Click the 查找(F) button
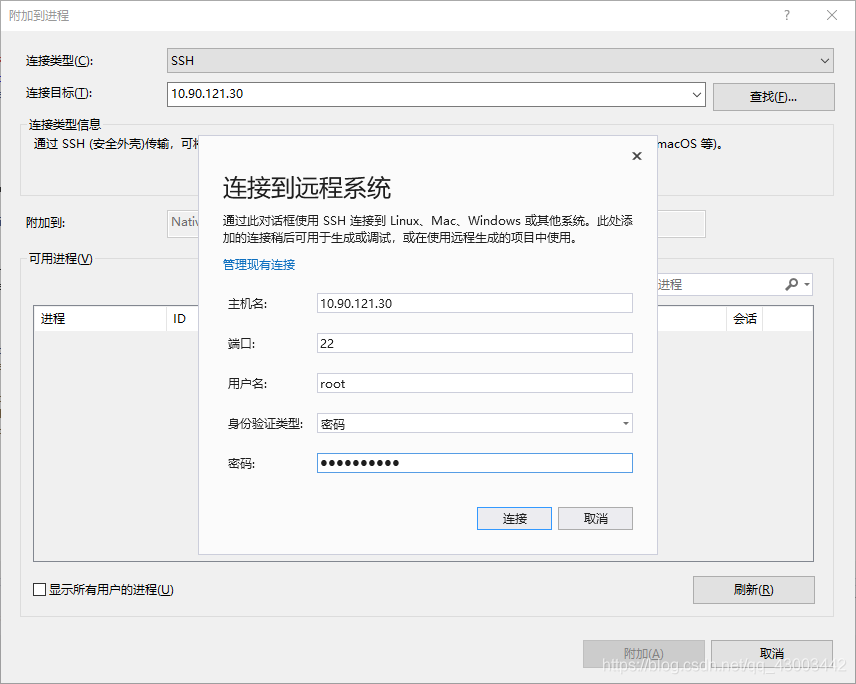This screenshot has height=684, width=856. pyautogui.click(x=772, y=96)
